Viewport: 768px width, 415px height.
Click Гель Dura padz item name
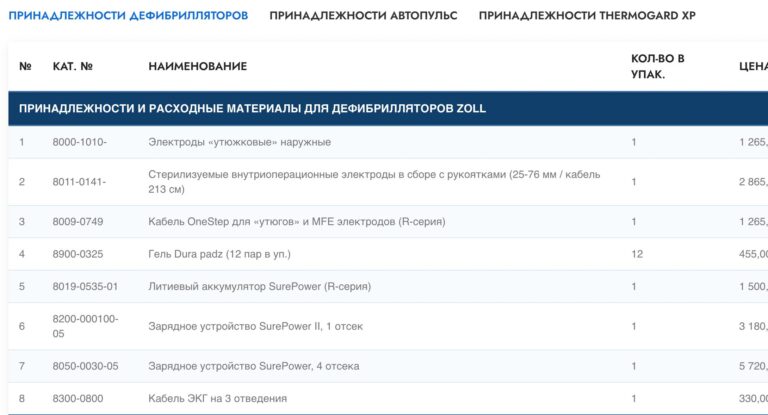pos(219,254)
